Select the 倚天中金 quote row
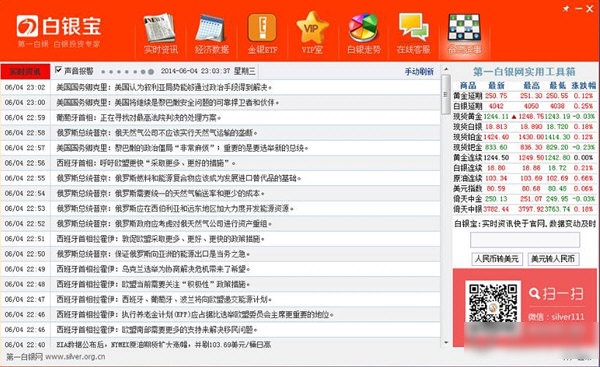Viewport: 600px width, 367px height. [525, 199]
